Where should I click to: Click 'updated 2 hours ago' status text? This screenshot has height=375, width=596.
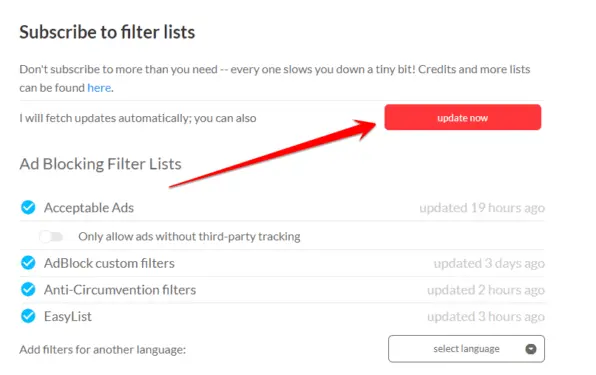[x=486, y=290]
